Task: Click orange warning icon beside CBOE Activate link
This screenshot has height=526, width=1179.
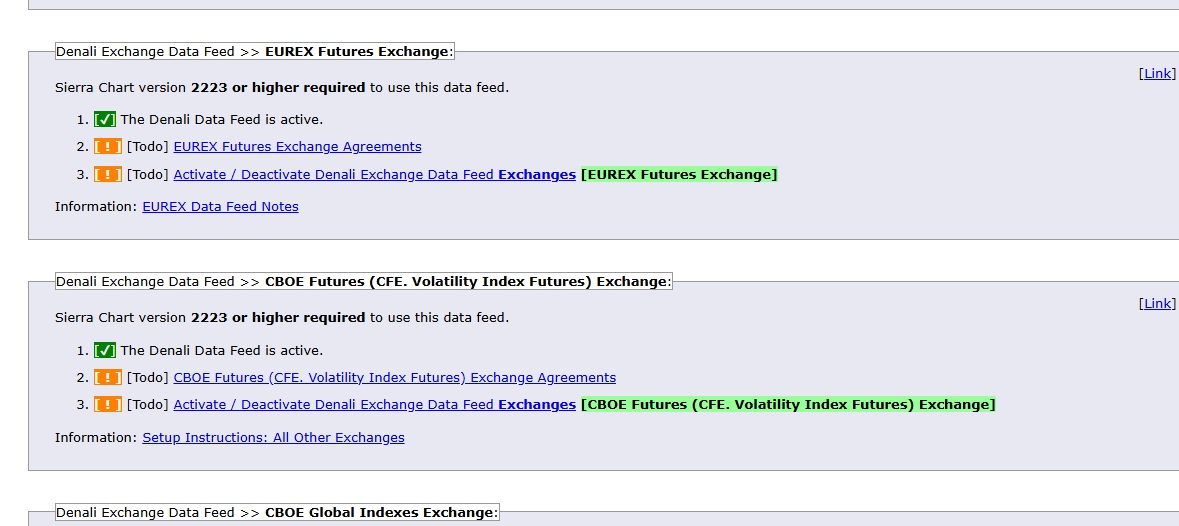Action: point(108,404)
